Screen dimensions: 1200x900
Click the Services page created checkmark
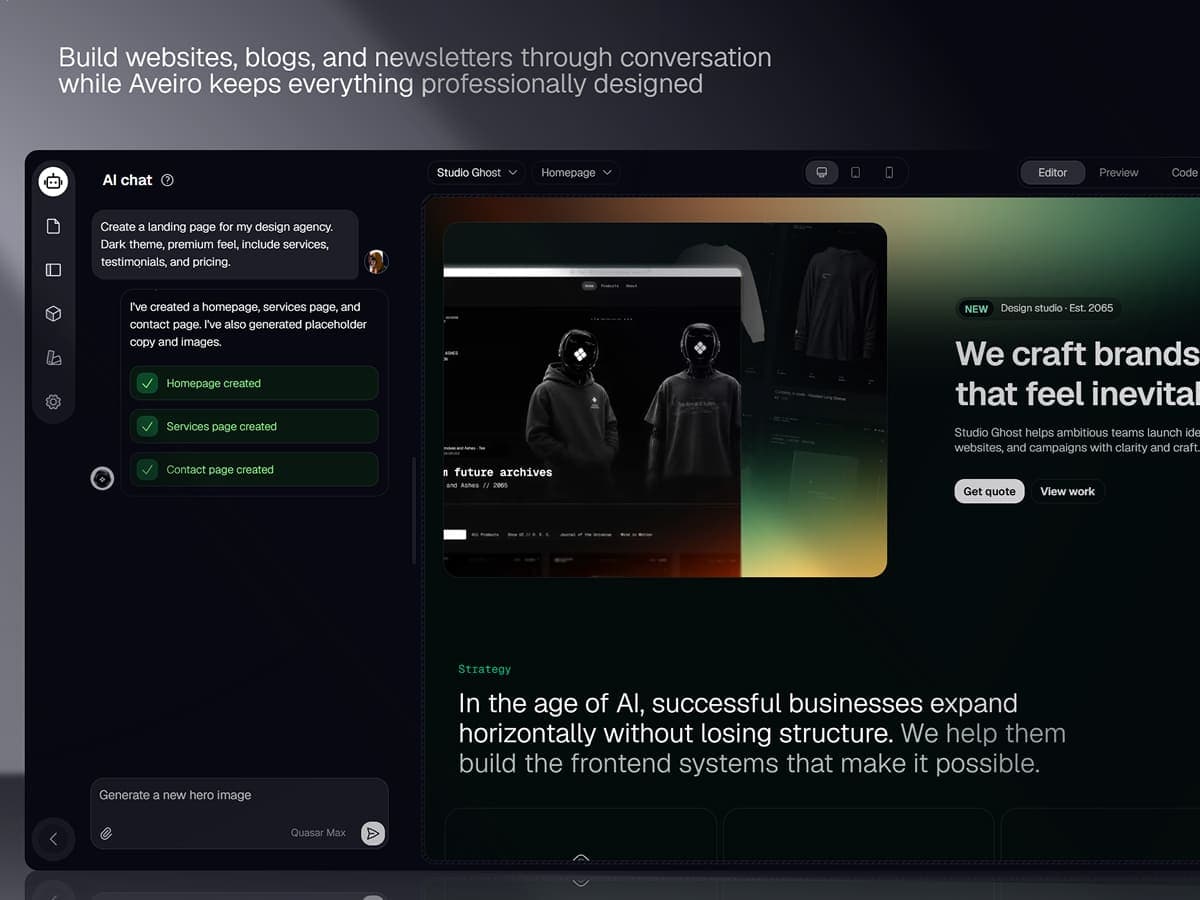[147, 426]
